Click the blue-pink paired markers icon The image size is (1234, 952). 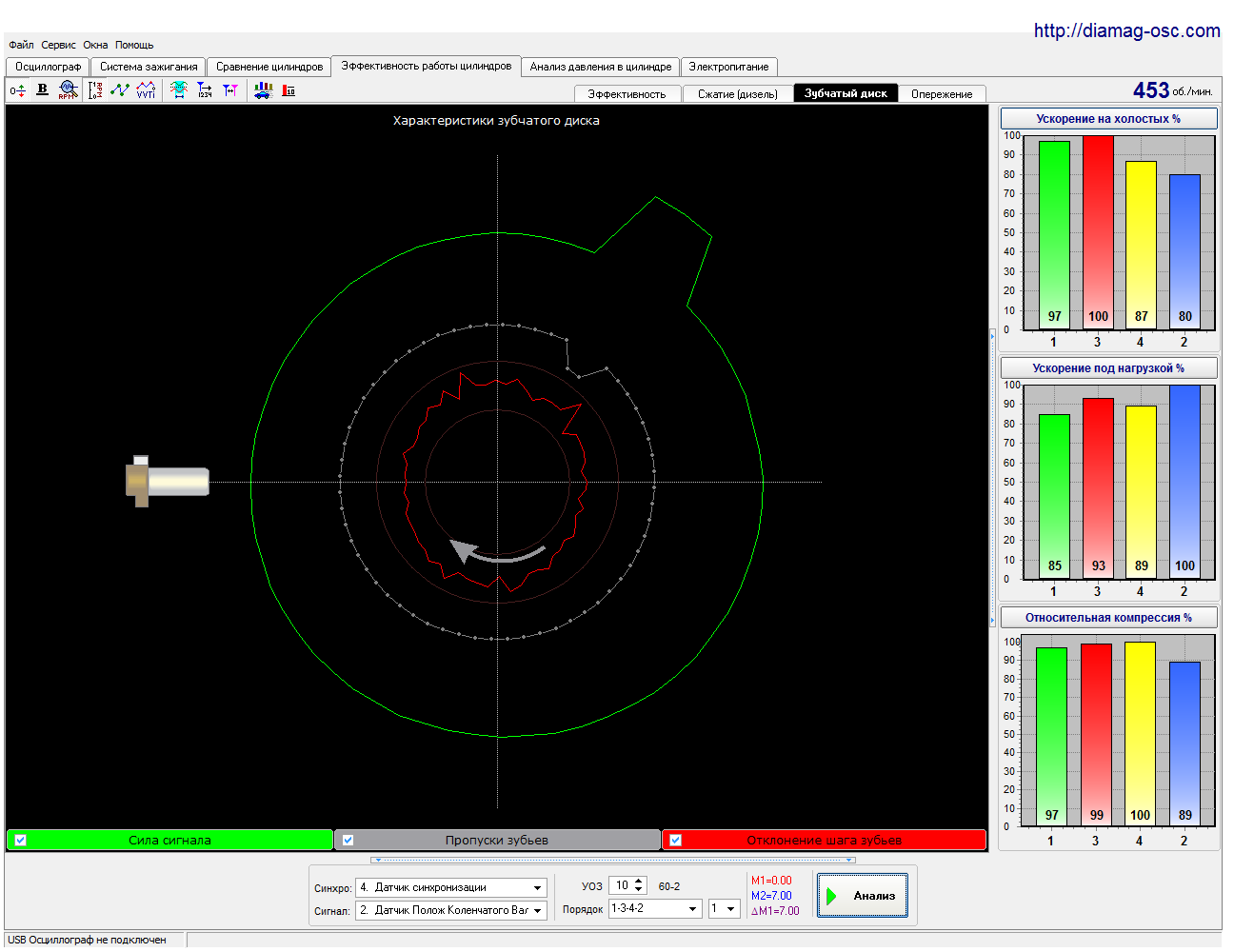tap(230, 89)
